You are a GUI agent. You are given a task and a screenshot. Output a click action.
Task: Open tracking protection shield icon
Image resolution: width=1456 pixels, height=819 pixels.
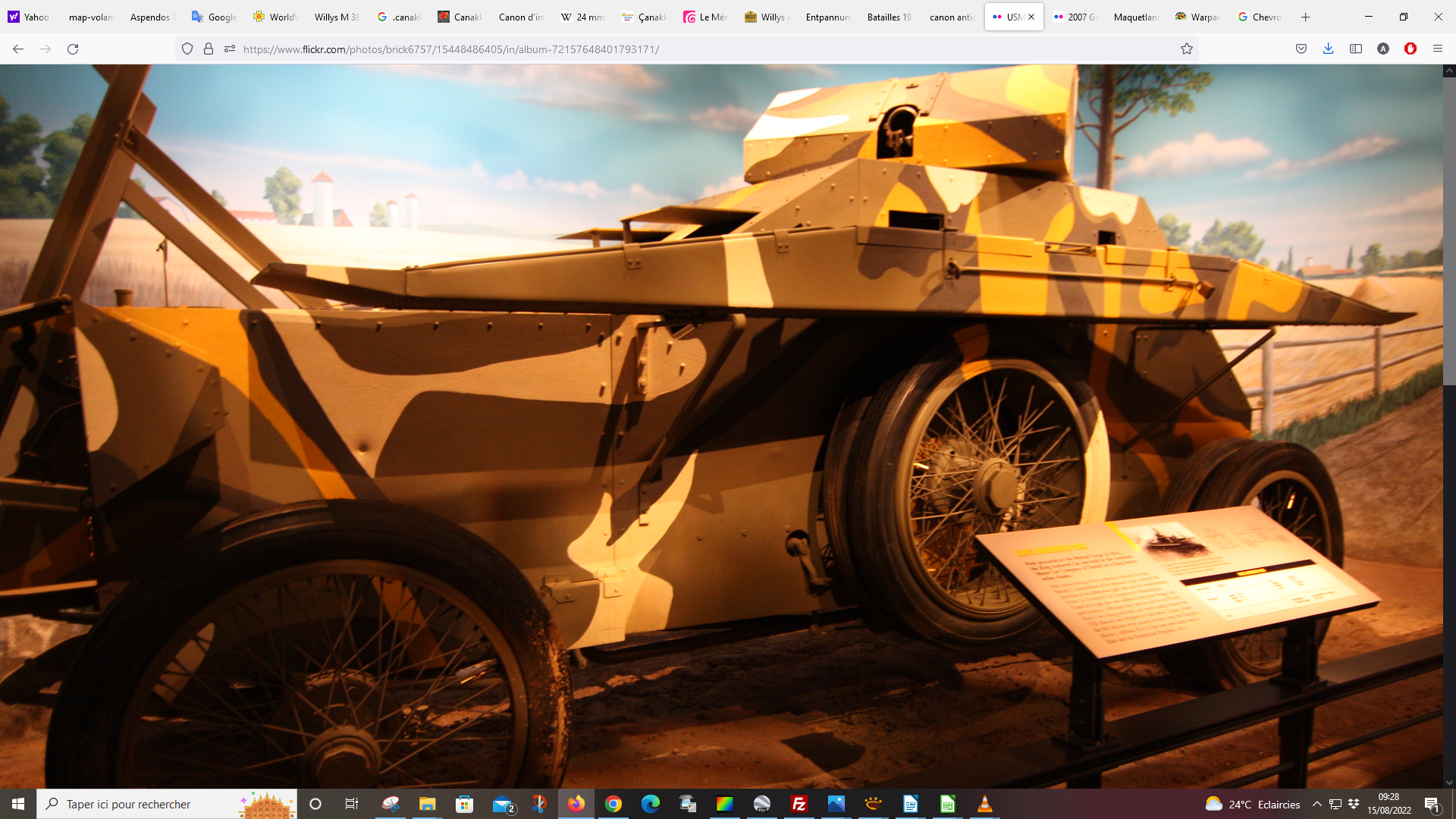click(187, 49)
